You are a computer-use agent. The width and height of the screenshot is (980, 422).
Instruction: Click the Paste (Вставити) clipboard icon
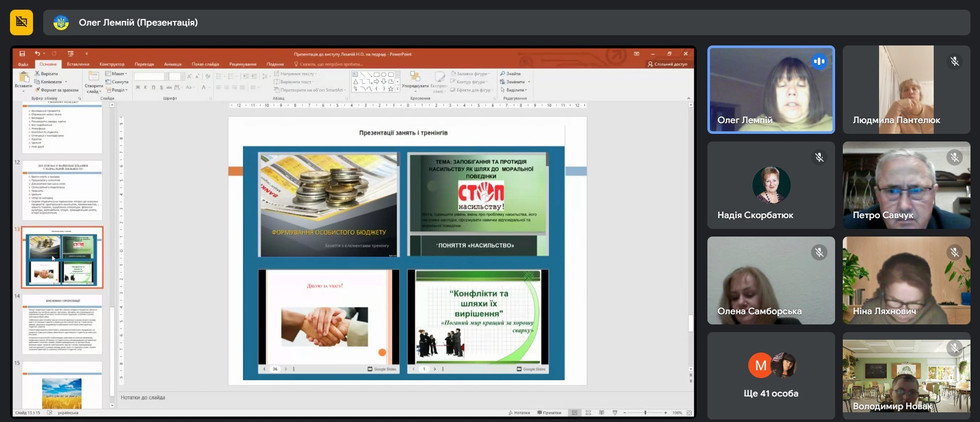(24, 77)
